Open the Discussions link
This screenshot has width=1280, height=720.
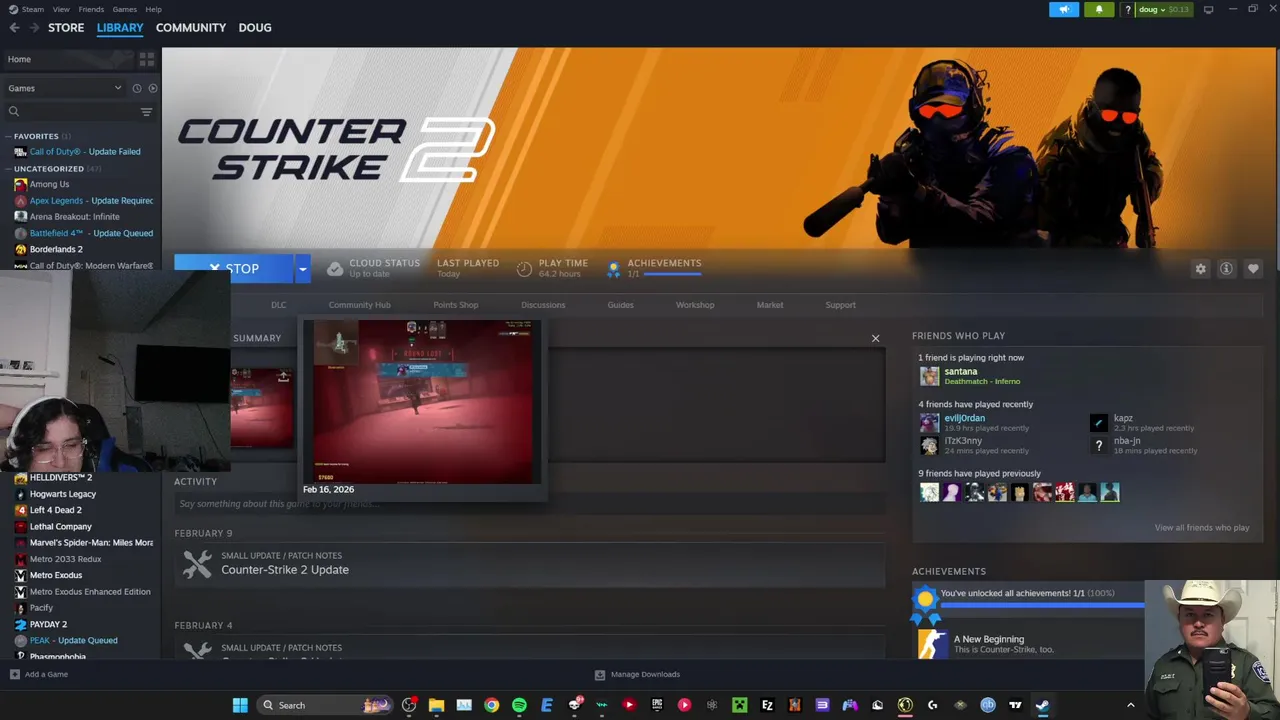point(543,305)
